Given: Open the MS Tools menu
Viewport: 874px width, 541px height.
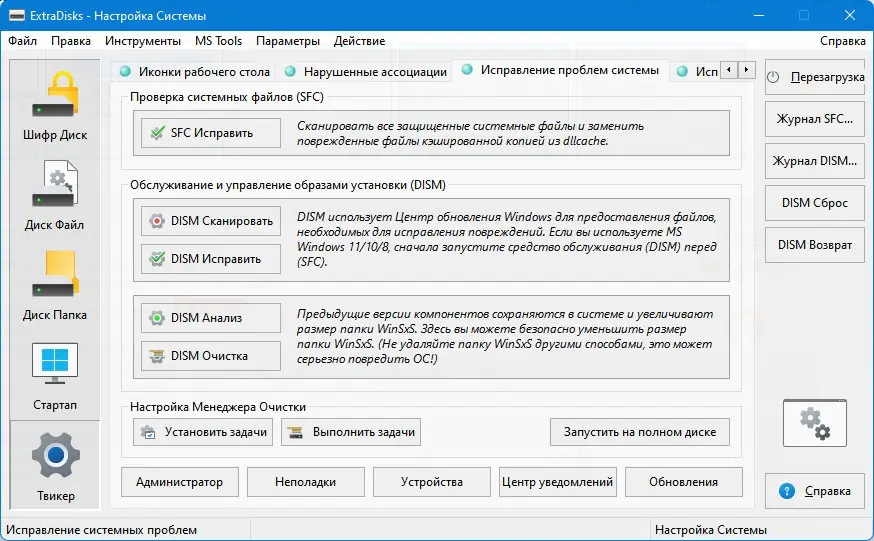Looking at the screenshot, I should click(x=218, y=41).
